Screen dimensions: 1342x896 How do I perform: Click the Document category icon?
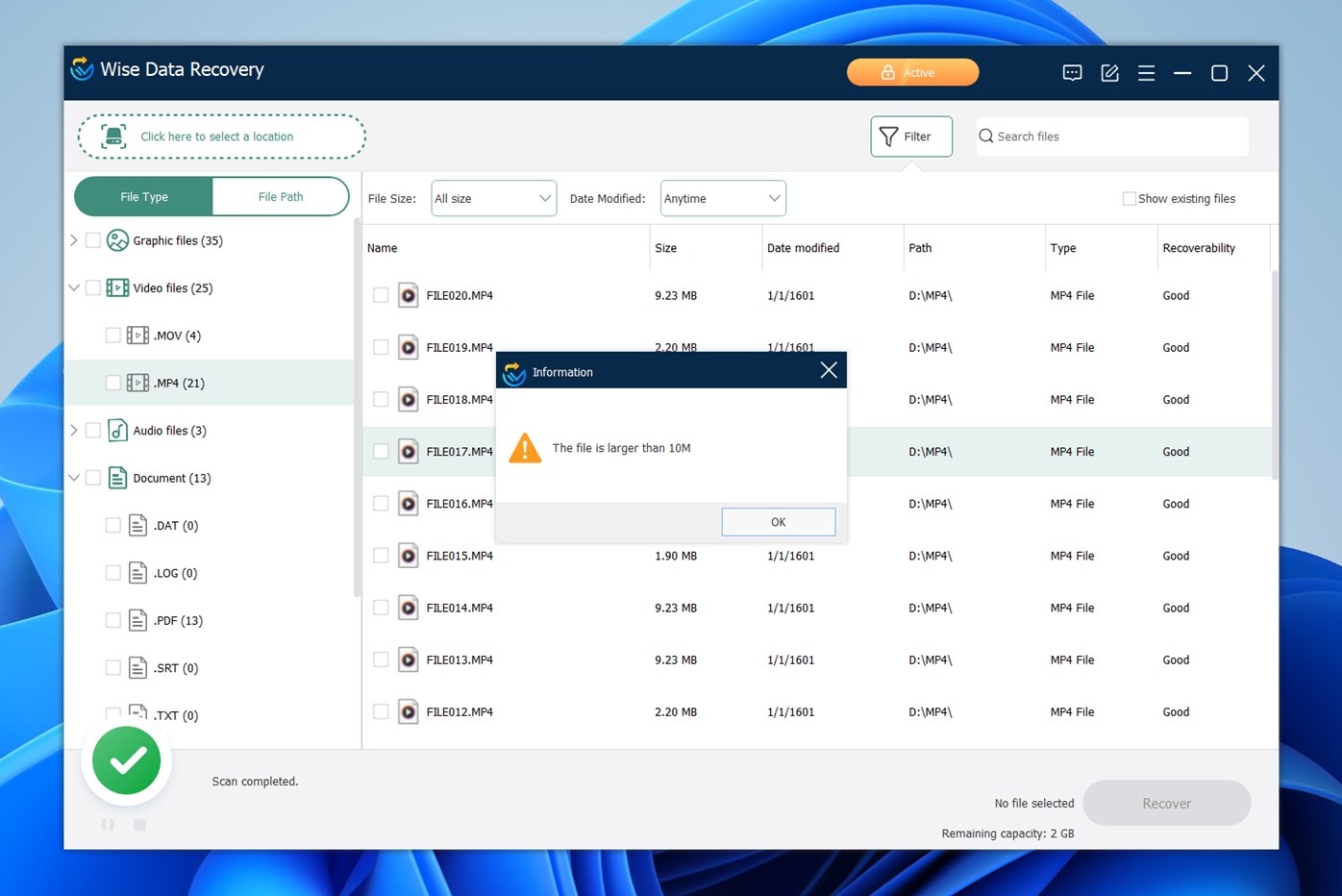pos(117,478)
